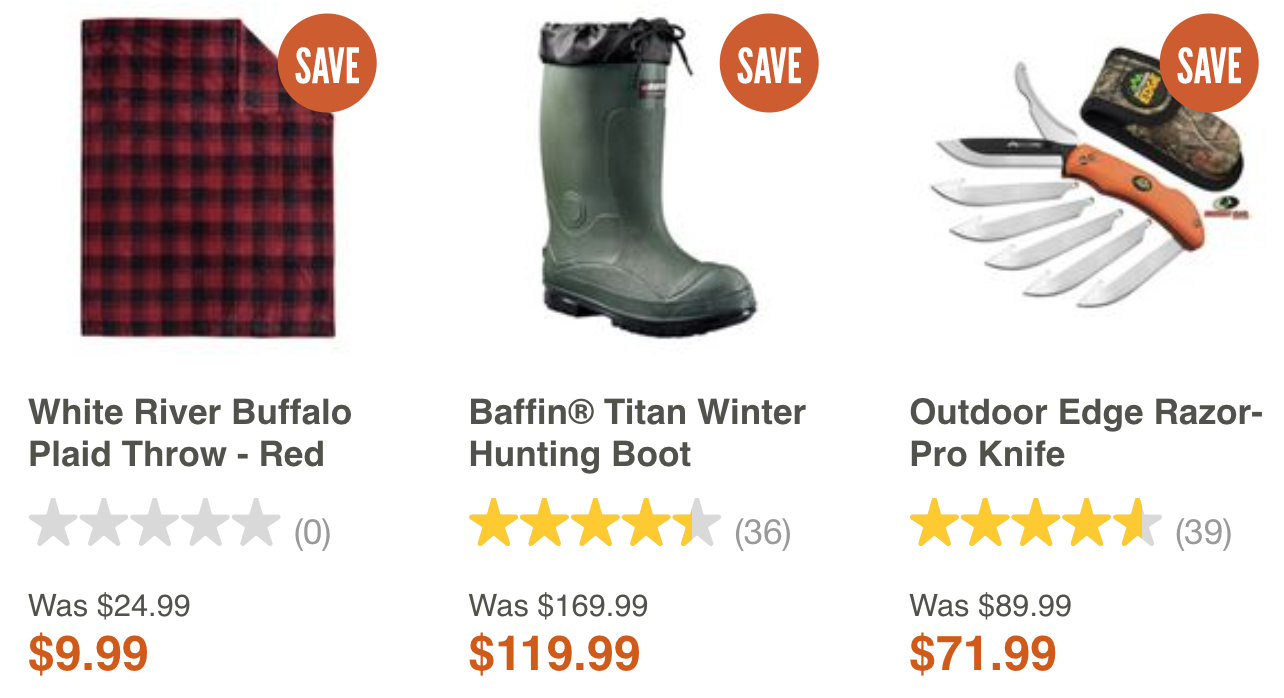
Task: Click the Was $89.99 original price
Action: (x=990, y=605)
